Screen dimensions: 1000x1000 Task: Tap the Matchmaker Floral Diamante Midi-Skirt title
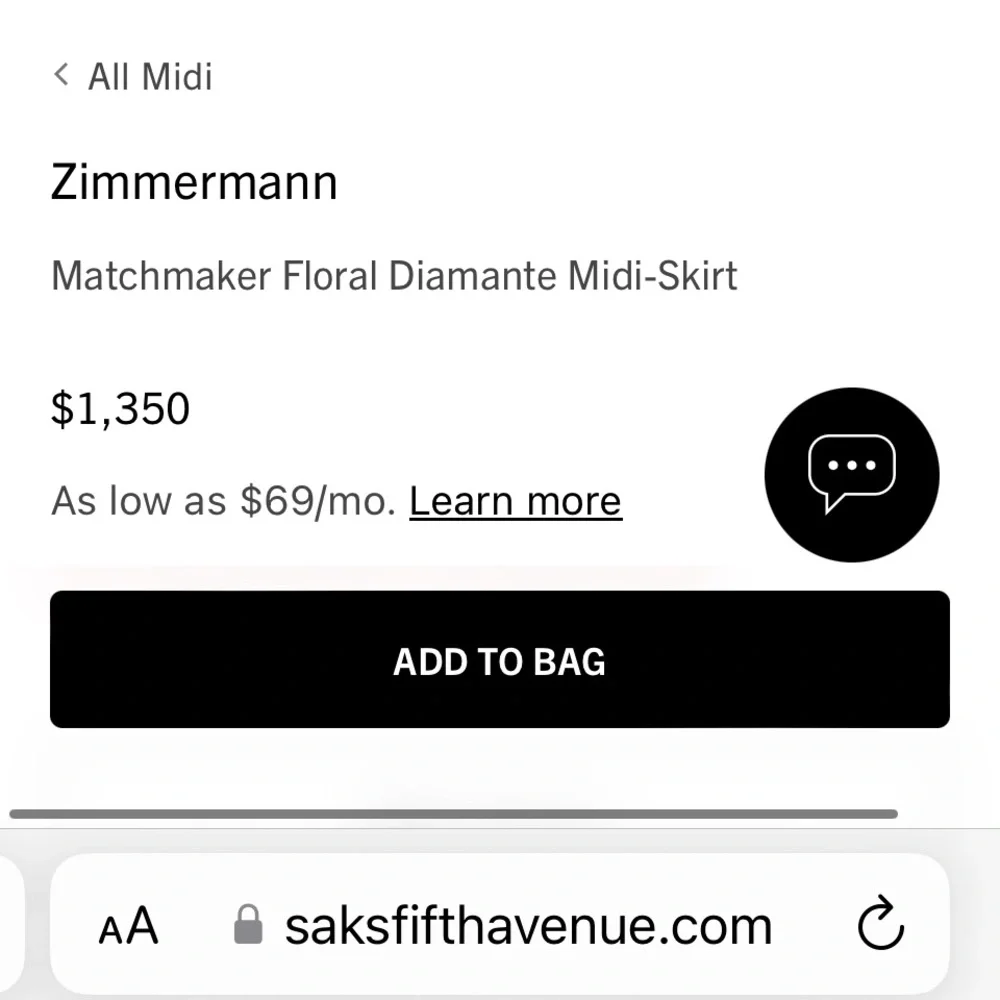pyautogui.click(x=394, y=277)
